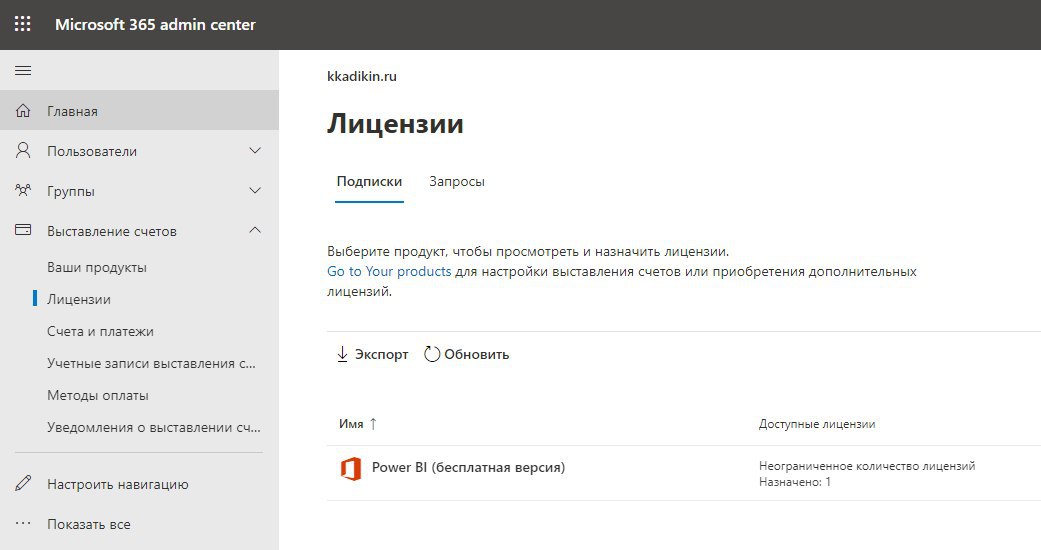Click the billing card icon beside Выставление счетов
Viewport: 1041px width, 550px height.
tap(23, 230)
